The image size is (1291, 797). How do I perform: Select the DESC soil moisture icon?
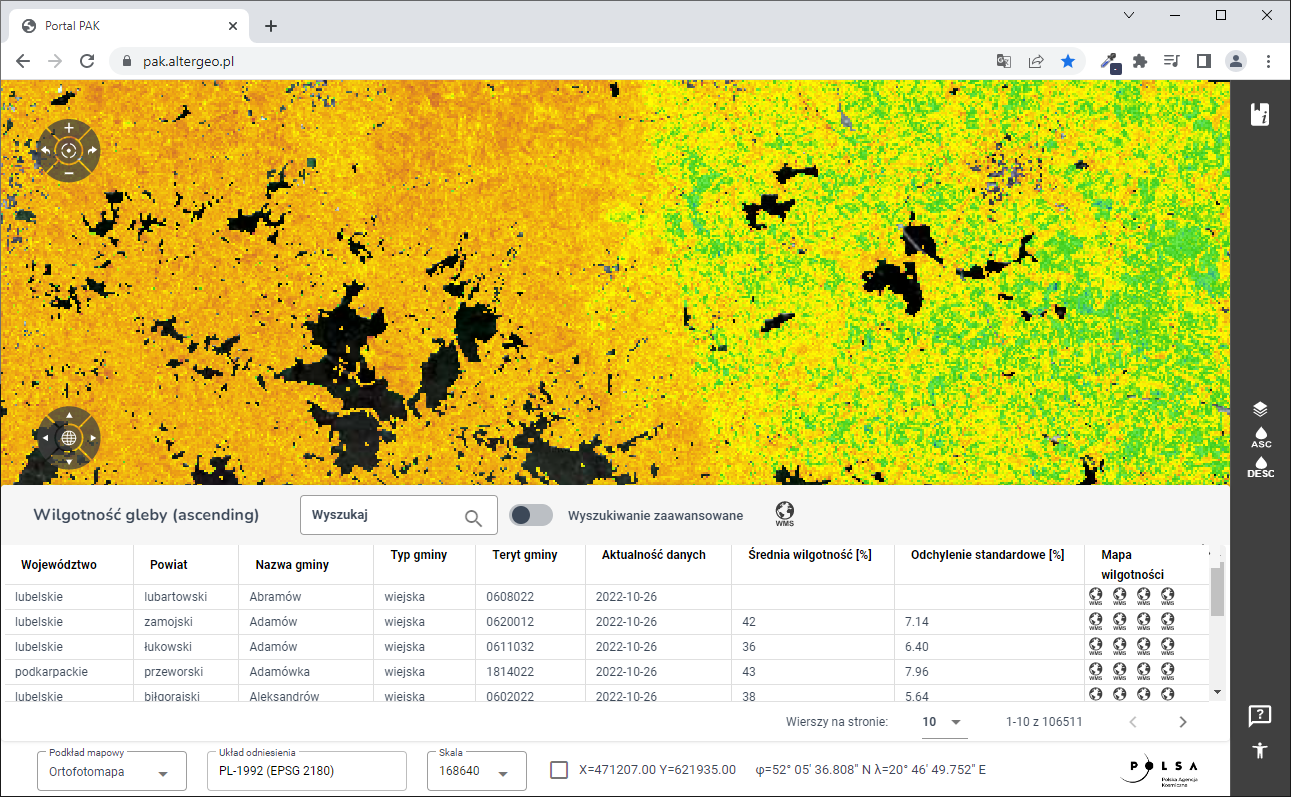1260,467
